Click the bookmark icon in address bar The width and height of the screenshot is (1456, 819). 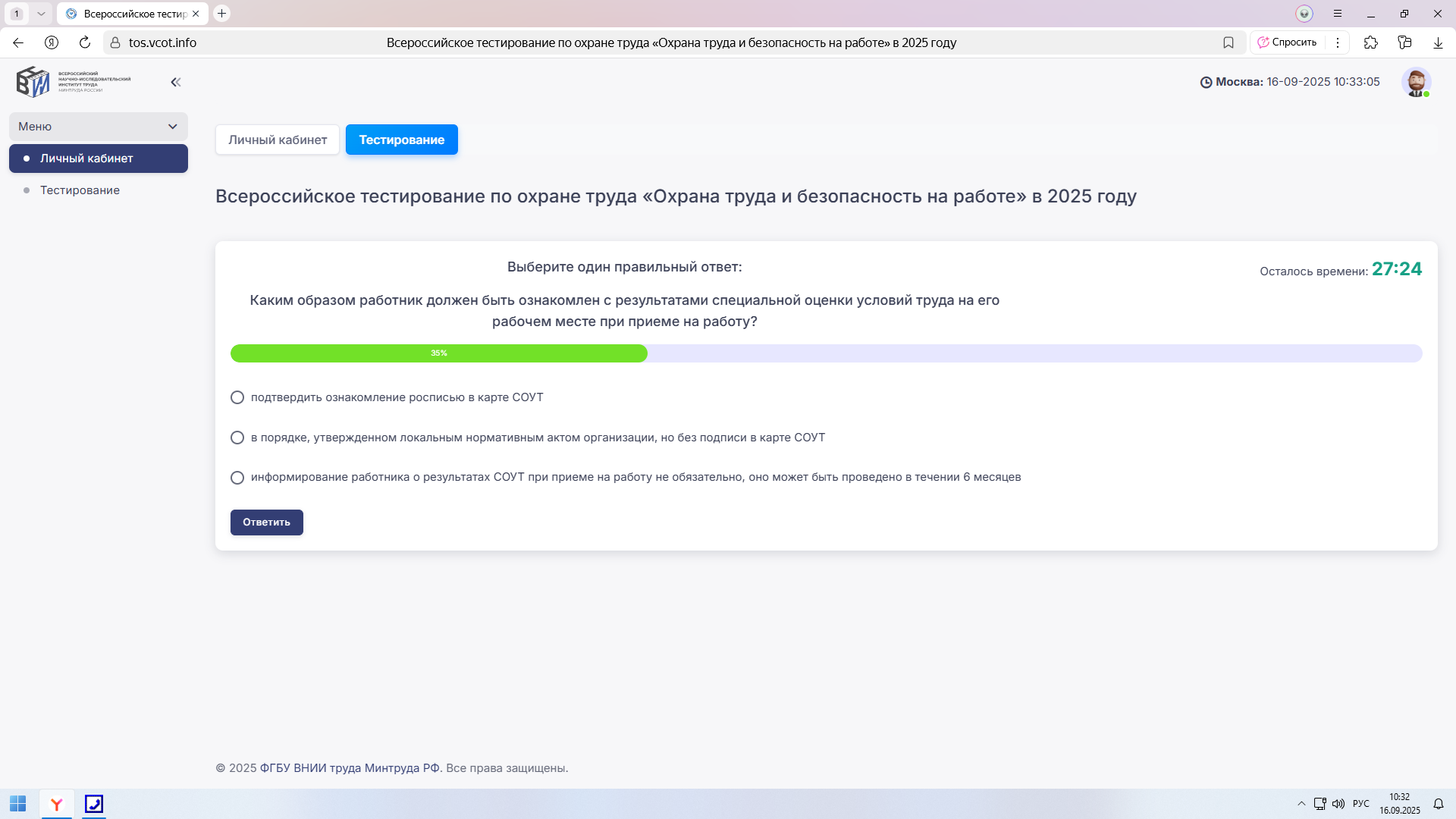click(x=1228, y=42)
